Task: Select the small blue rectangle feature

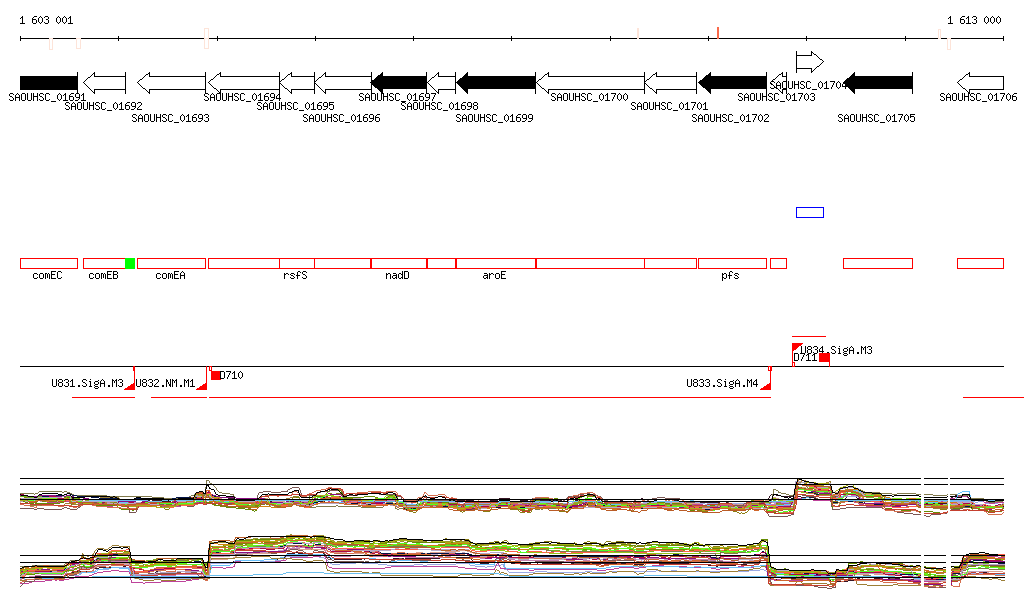Action: 809,212
